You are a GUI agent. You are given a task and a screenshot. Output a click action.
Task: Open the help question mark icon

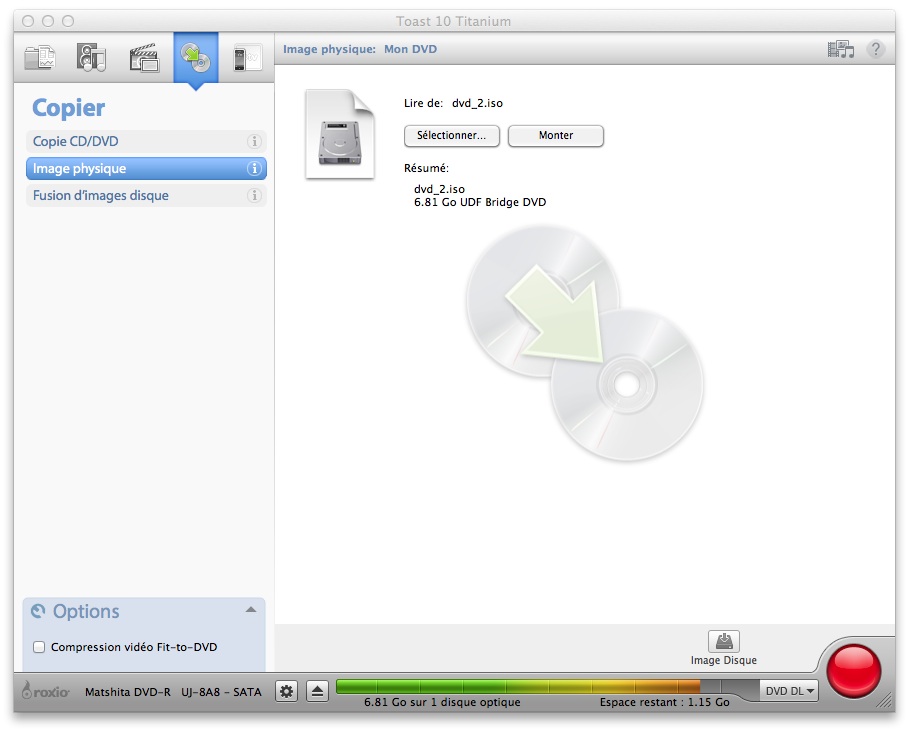(875, 49)
